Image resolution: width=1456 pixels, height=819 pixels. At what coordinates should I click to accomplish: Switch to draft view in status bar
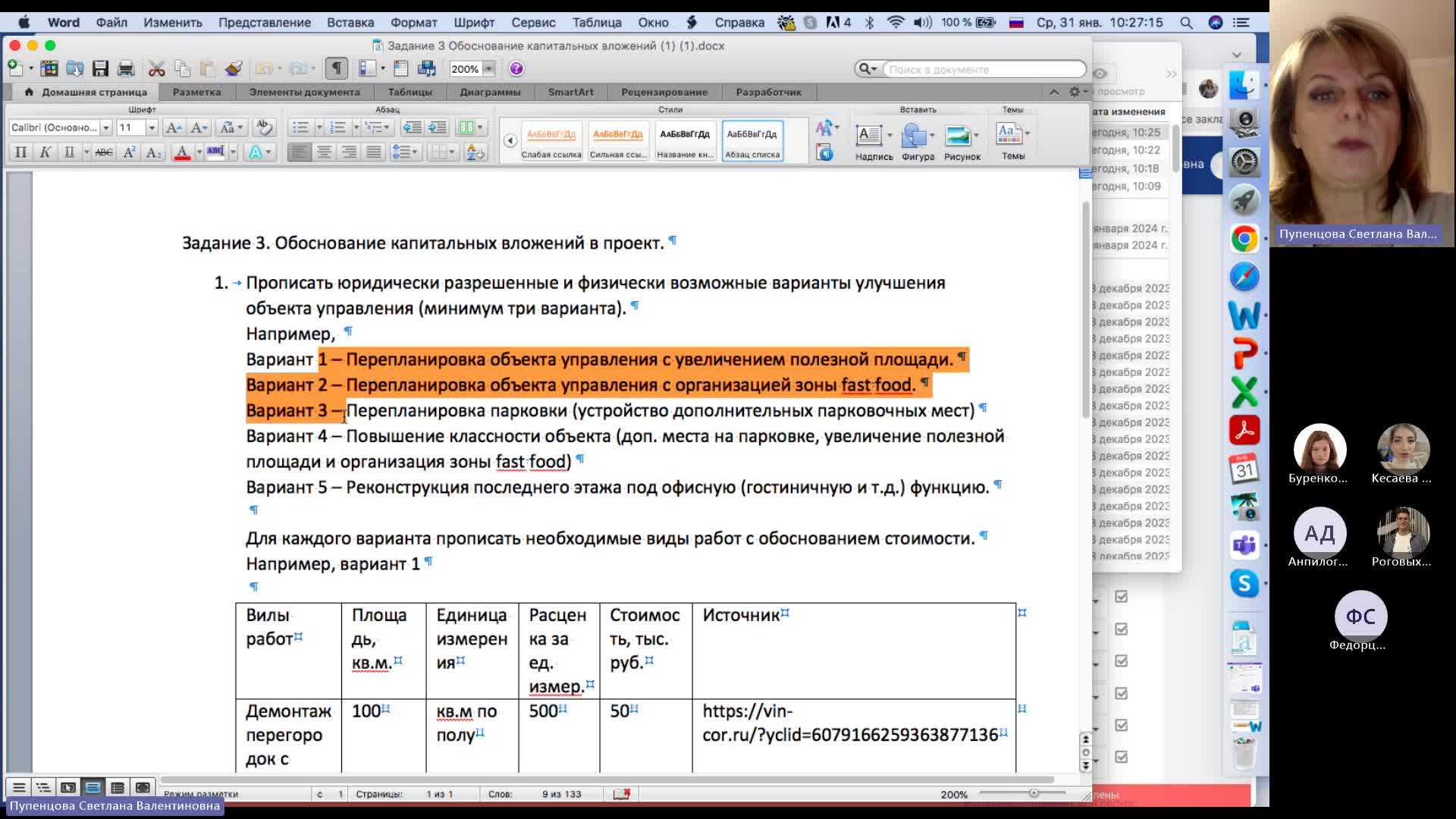19,787
